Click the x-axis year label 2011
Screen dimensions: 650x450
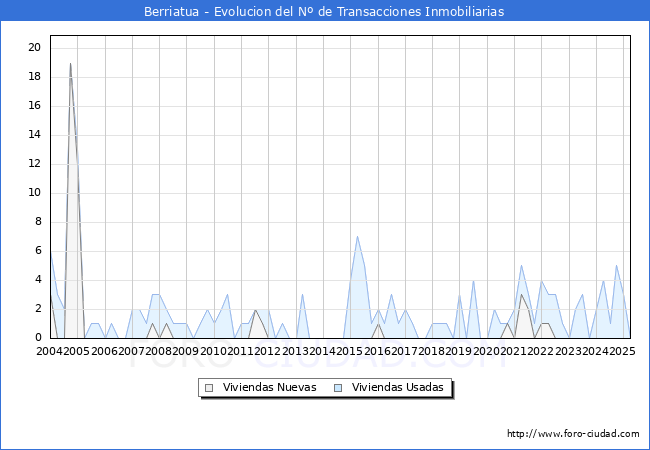coord(241,351)
